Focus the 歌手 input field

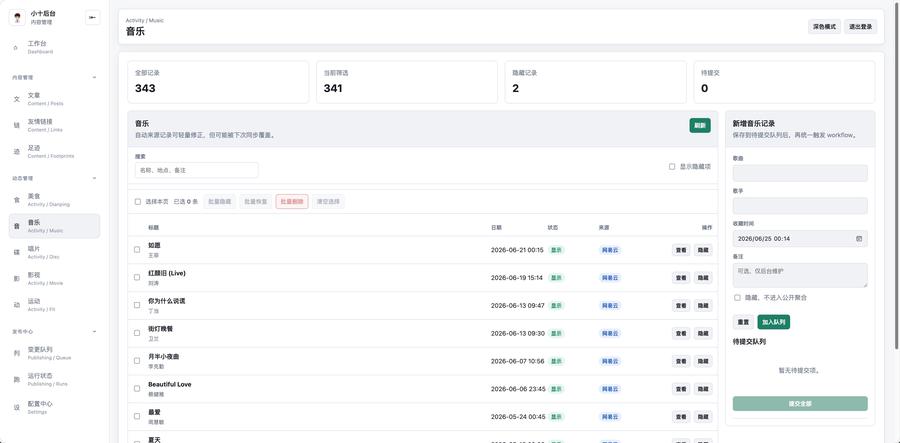click(x=800, y=205)
